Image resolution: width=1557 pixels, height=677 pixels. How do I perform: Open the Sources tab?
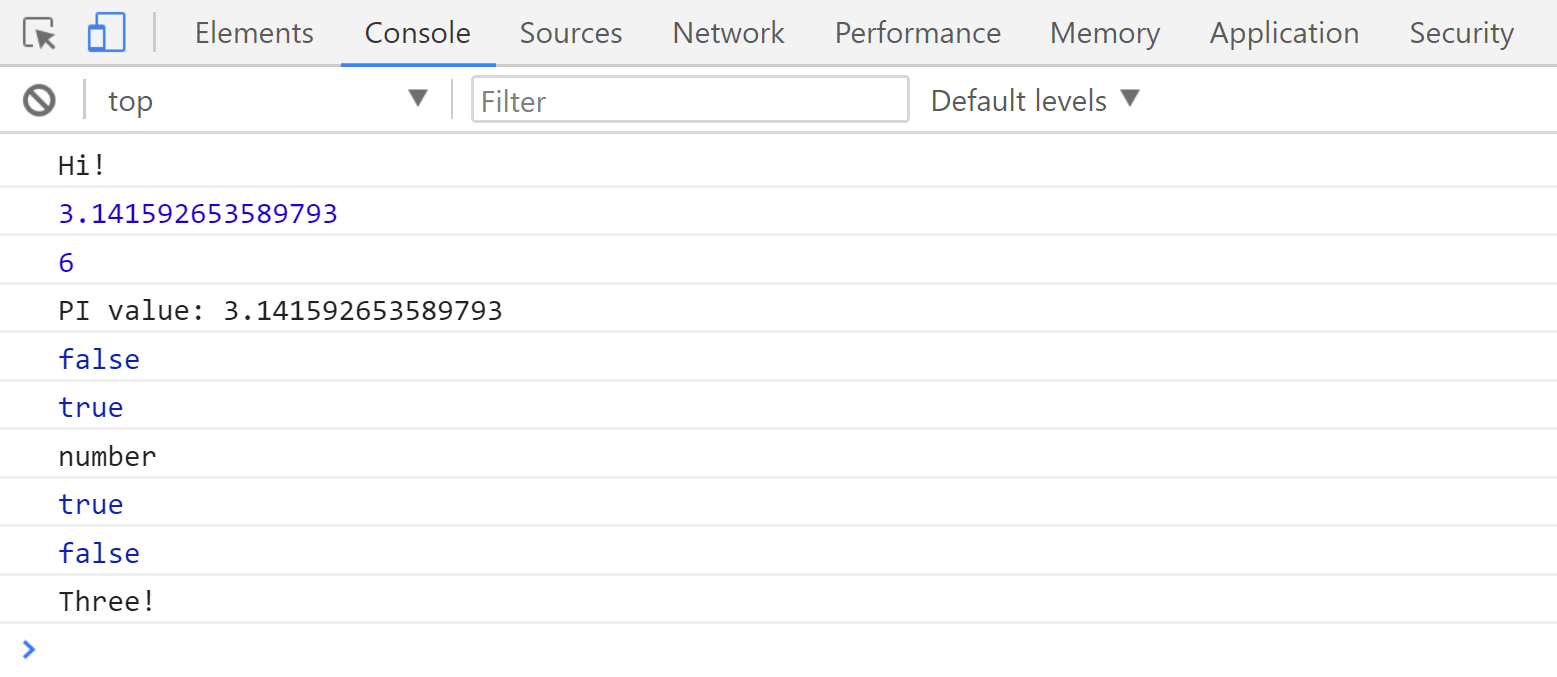pos(571,34)
